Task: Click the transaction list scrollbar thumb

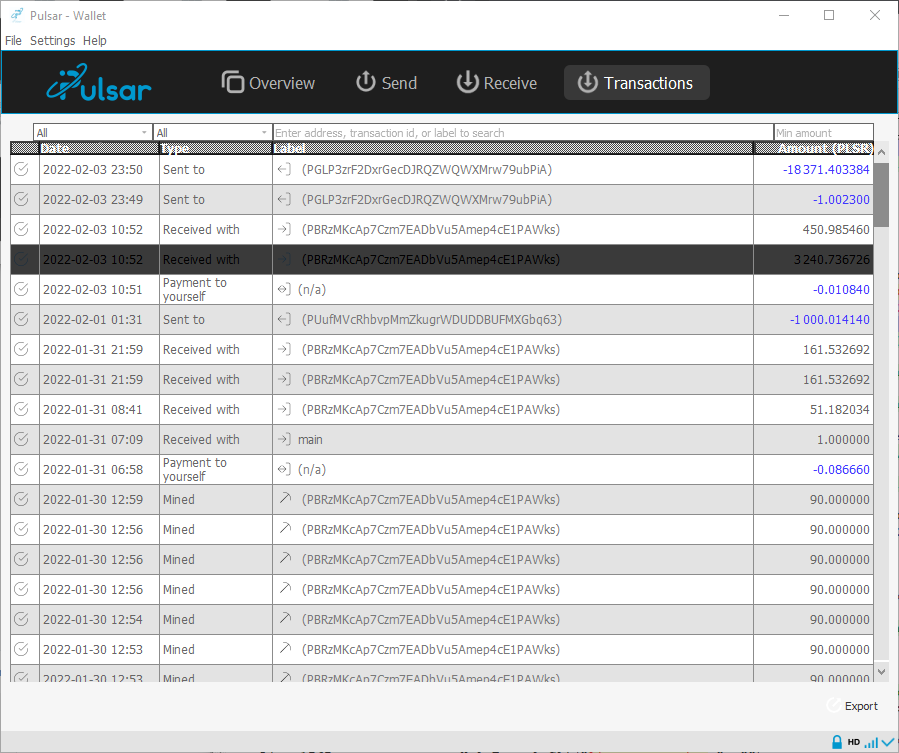Action: (x=881, y=195)
